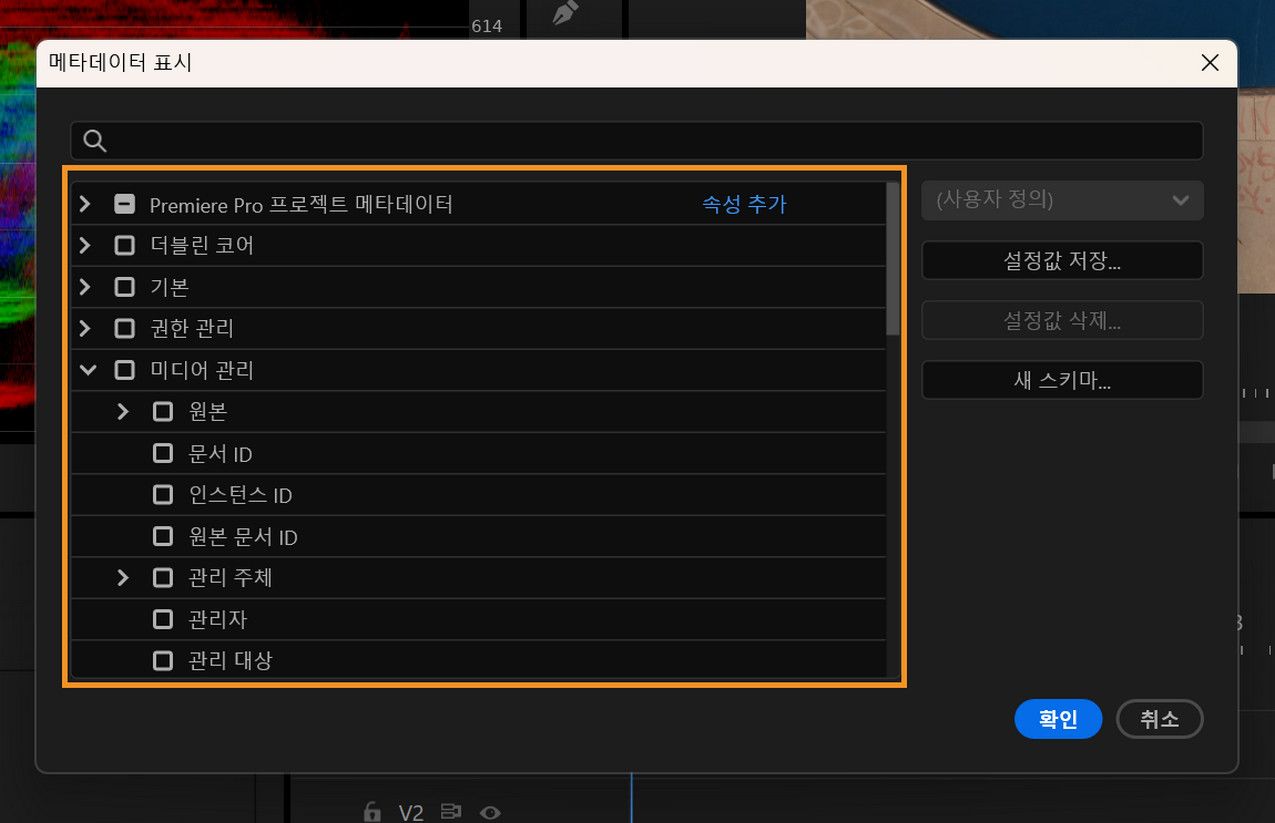Check the 더블린 코어 checkbox
The height and width of the screenshot is (823, 1275).
(124, 245)
